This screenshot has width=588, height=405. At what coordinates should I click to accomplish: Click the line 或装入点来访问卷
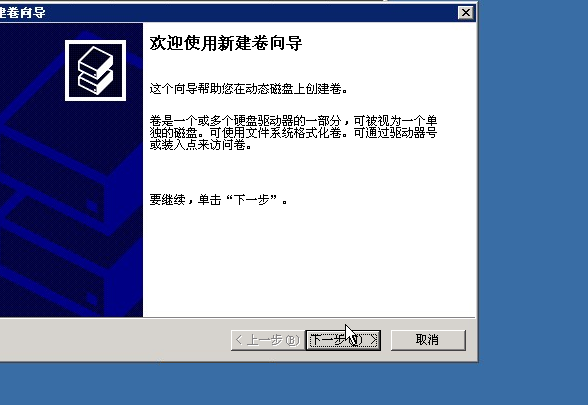(x=201, y=145)
